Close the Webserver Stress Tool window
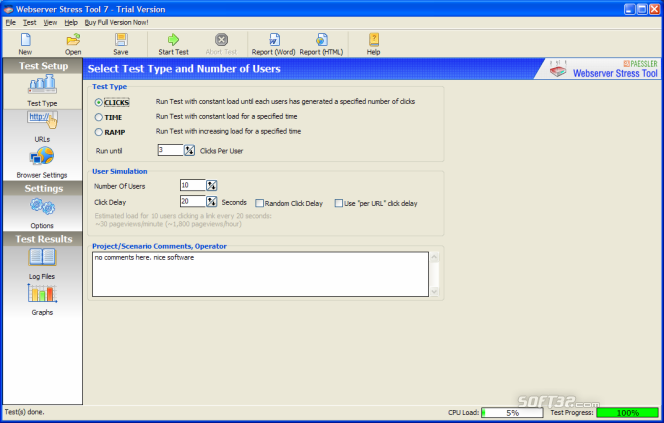The height and width of the screenshot is (423, 664). click(x=654, y=9)
